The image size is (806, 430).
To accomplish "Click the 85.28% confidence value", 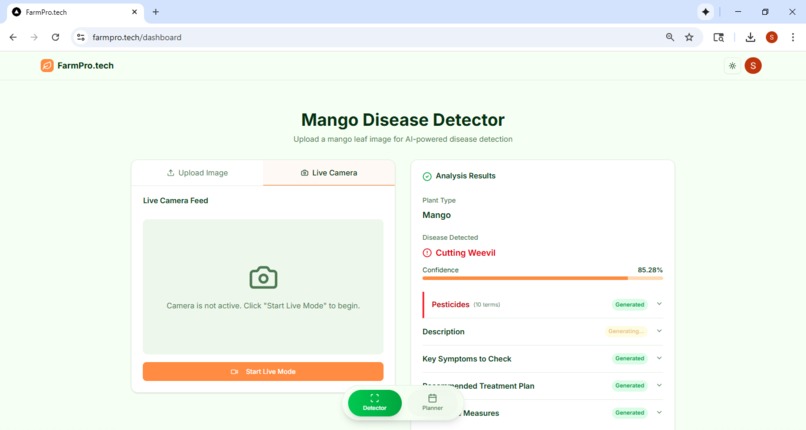I will click(650, 270).
